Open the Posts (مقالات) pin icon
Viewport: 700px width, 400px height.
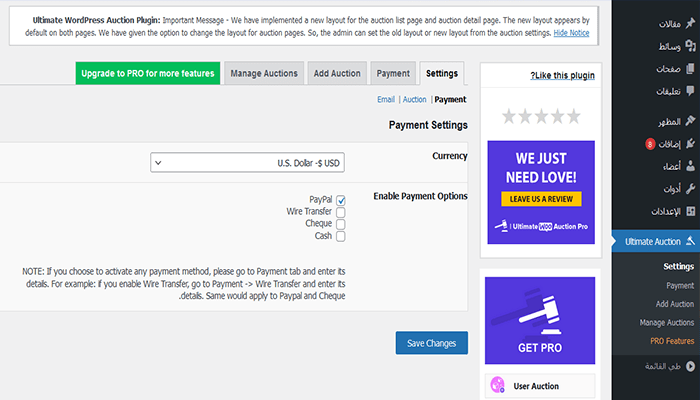690,24
